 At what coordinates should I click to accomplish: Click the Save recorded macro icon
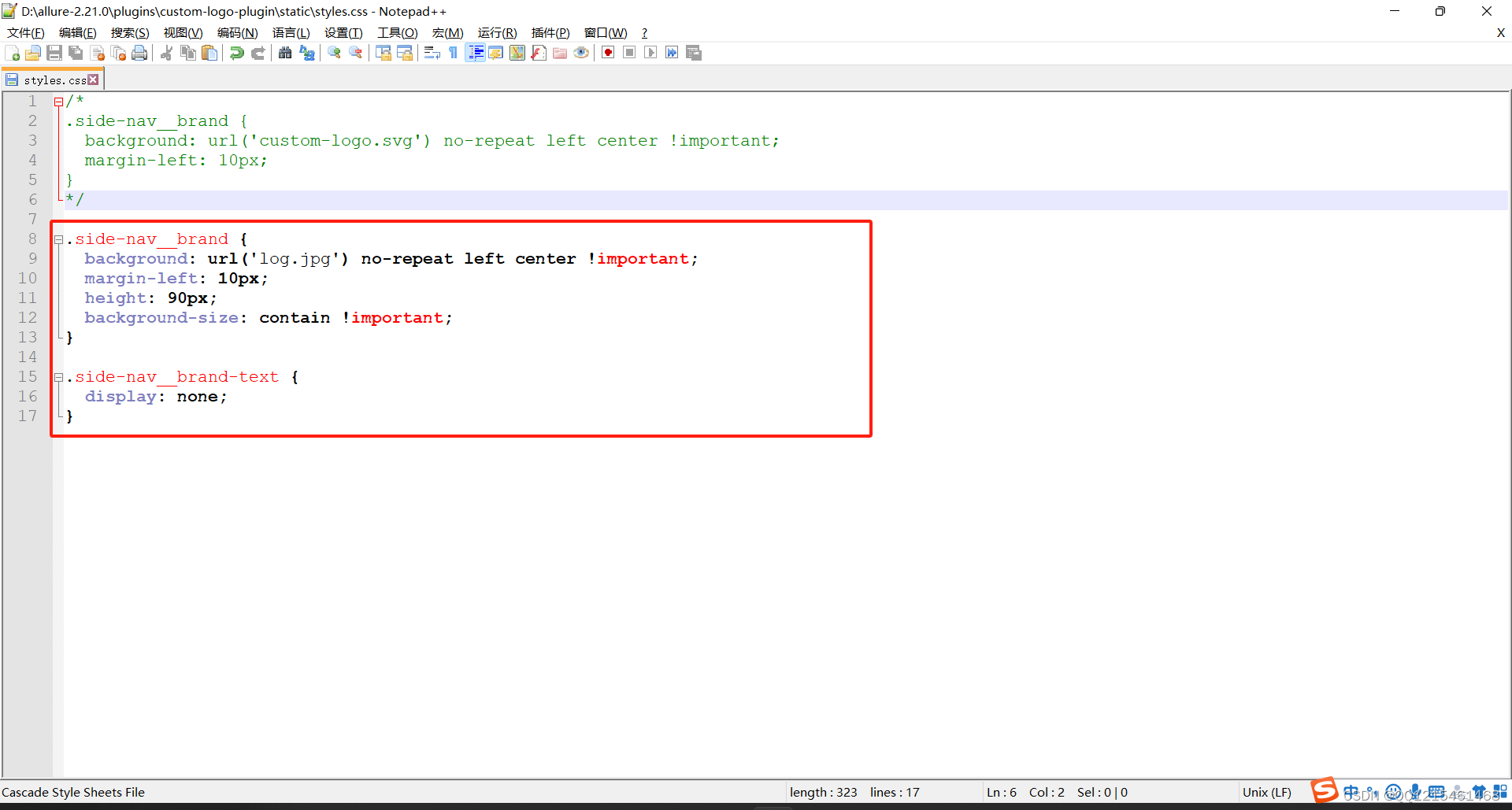694,53
